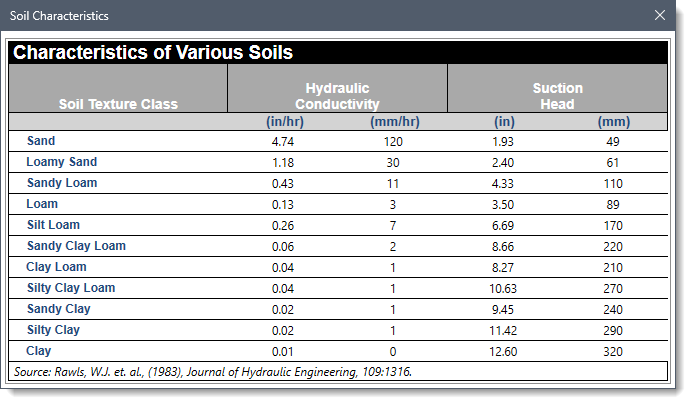691x404 pixels.
Task: Click the 'Characteristics of Various Soils' table title
Action: tap(152, 52)
